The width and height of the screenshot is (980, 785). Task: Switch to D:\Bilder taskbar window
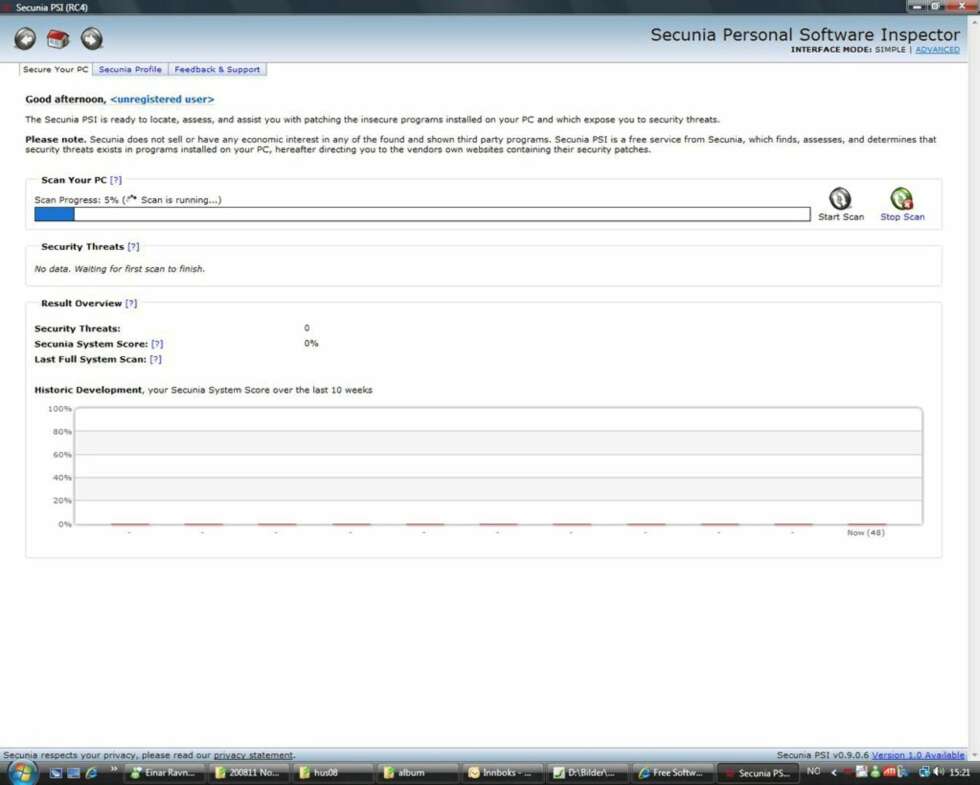pos(587,772)
